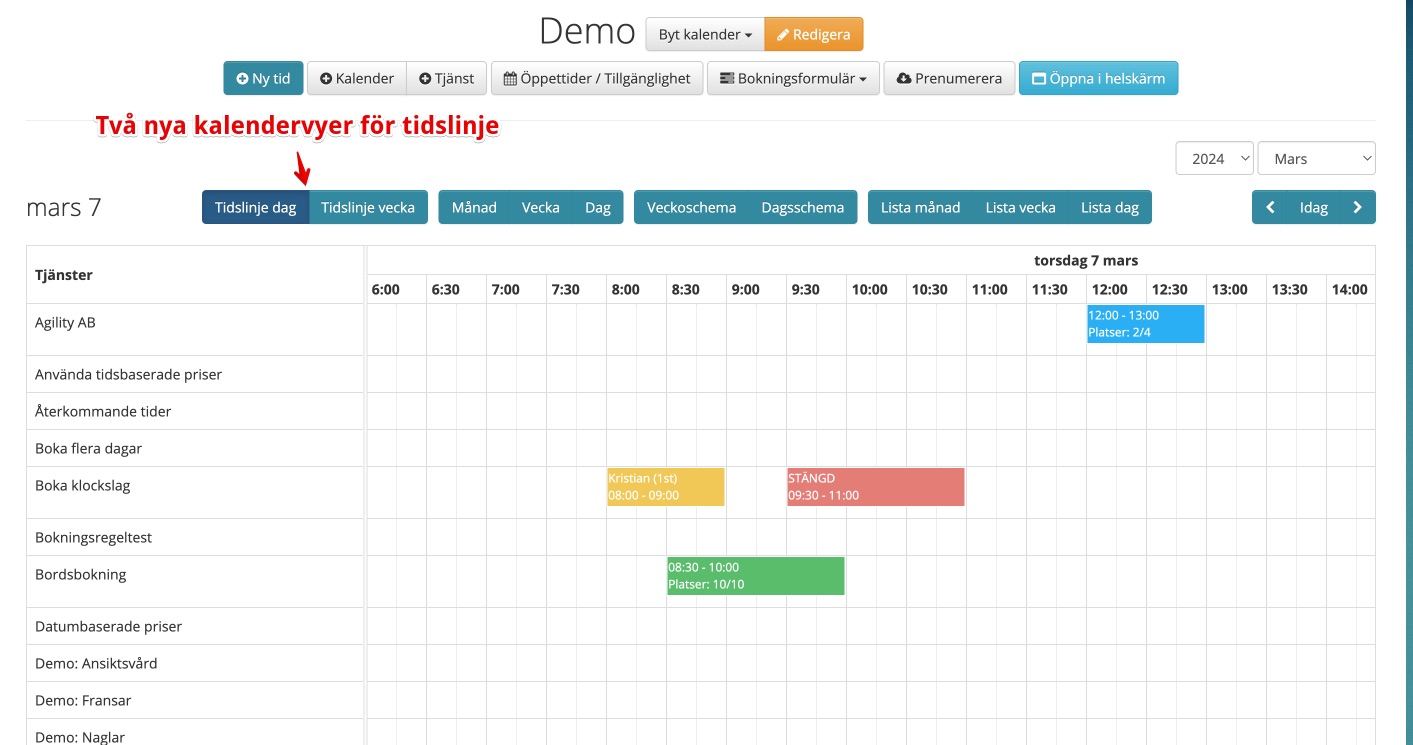Open the Mars month selector
Image resolution: width=1413 pixels, height=745 pixels.
1316,158
